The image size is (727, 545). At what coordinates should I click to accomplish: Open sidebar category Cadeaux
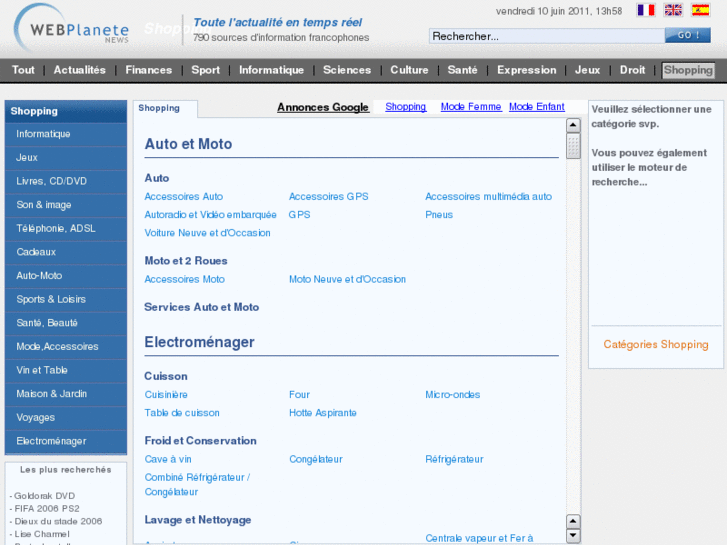[x=66, y=252]
